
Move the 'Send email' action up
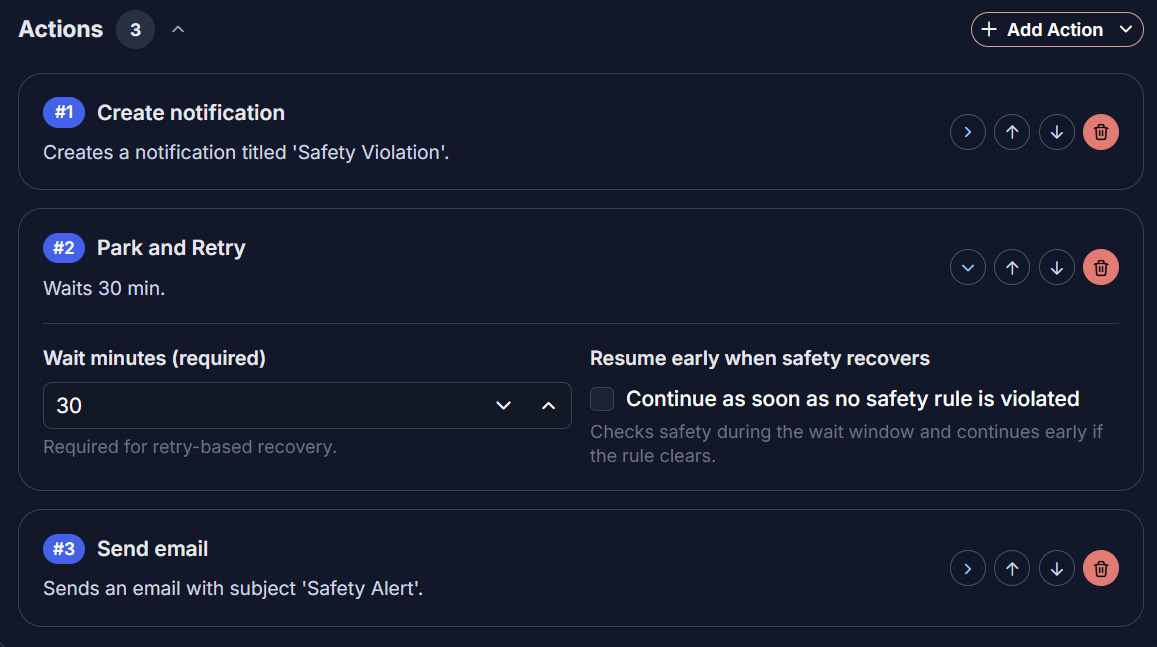(1012, 568)
